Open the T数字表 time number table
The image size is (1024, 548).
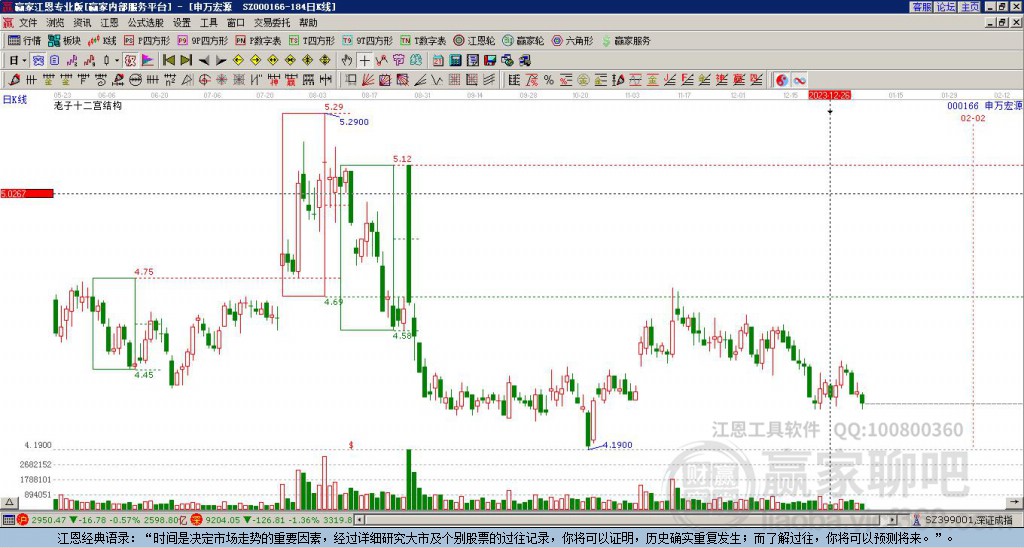(x=423, y=40)
